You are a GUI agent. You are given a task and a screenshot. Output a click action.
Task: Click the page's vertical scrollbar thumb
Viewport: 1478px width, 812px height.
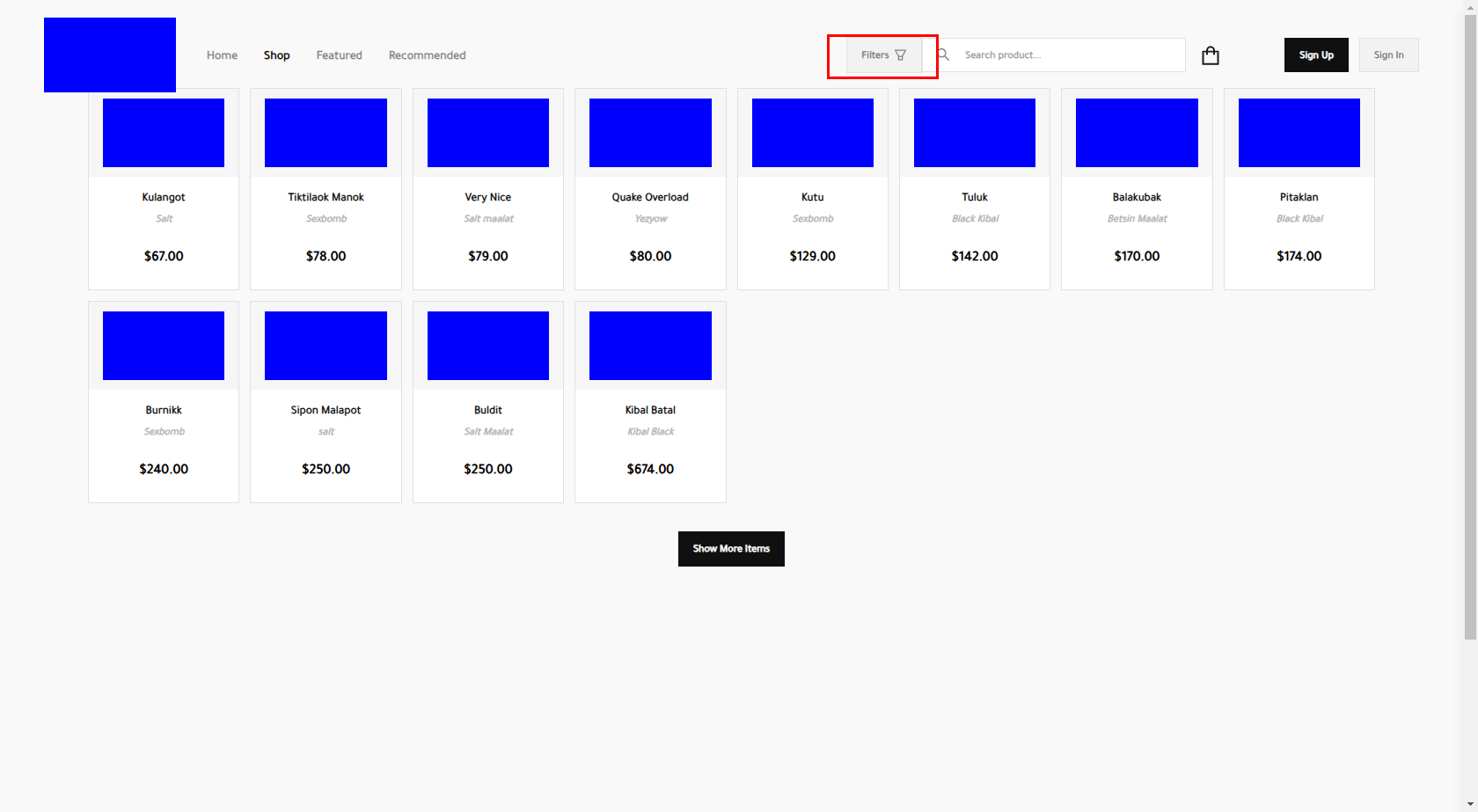point(1470,326)
